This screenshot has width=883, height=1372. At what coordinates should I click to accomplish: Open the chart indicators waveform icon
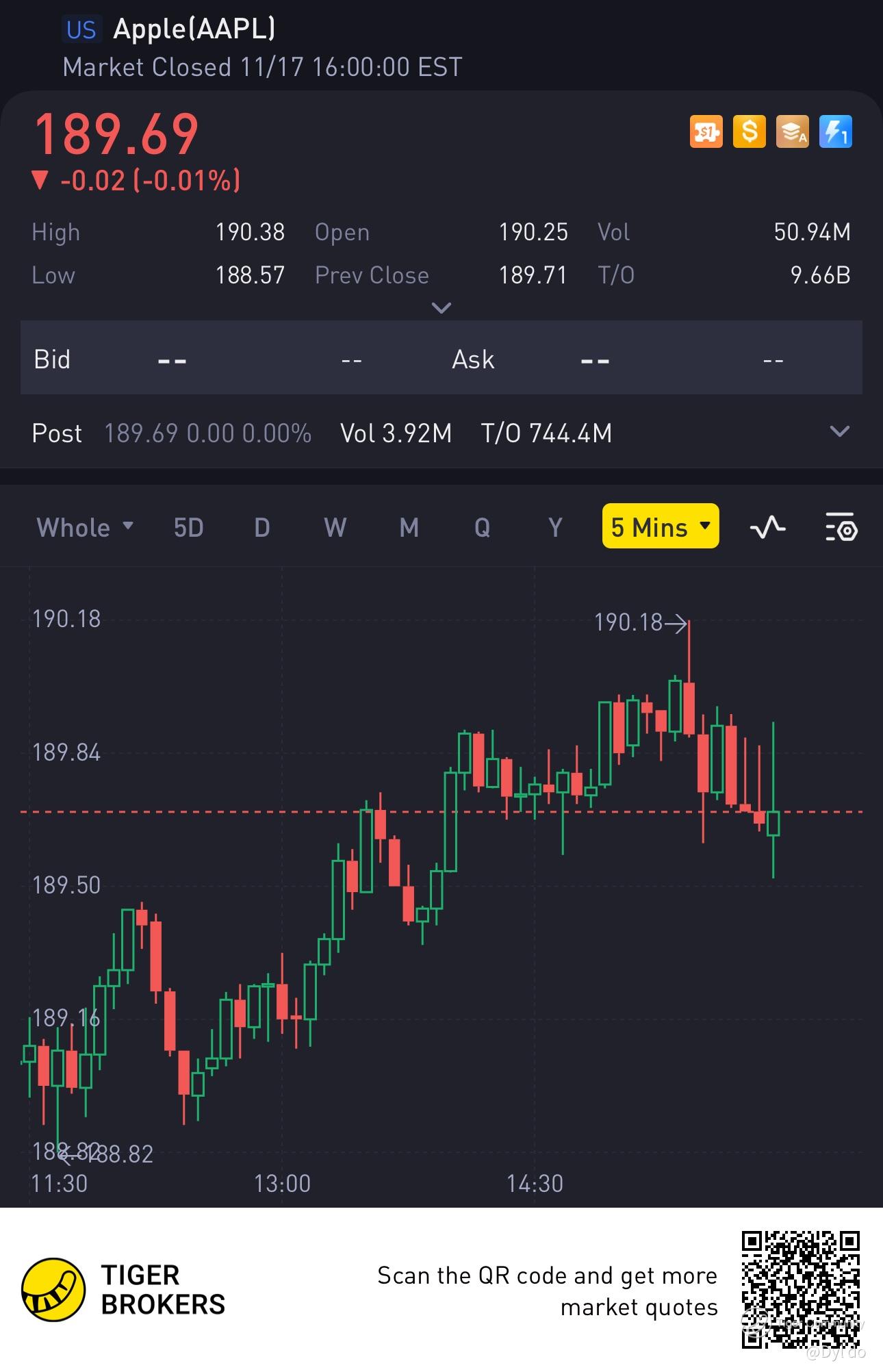click(x=767, y=527)
